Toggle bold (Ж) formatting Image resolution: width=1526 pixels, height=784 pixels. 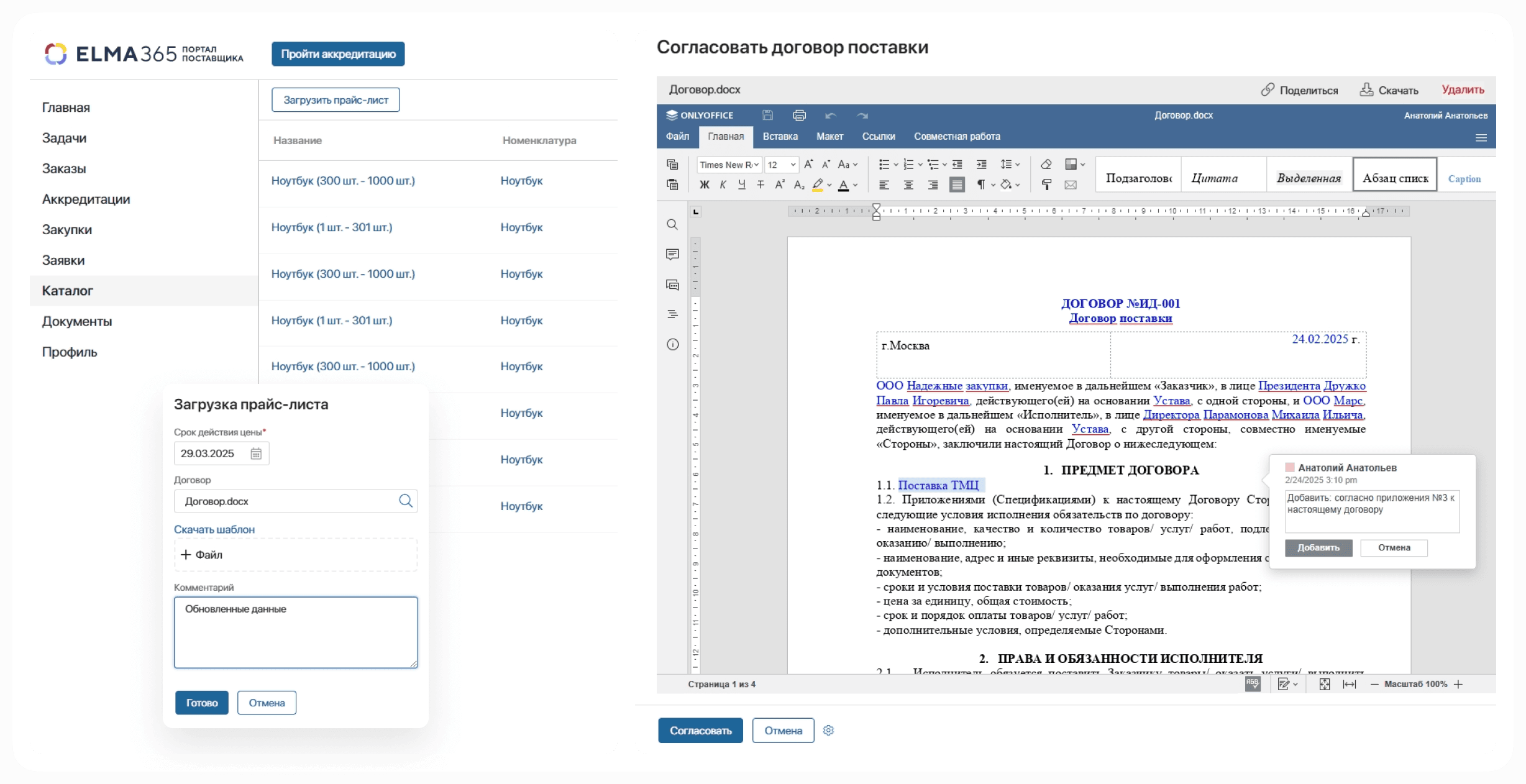click(x=704, y=185)
